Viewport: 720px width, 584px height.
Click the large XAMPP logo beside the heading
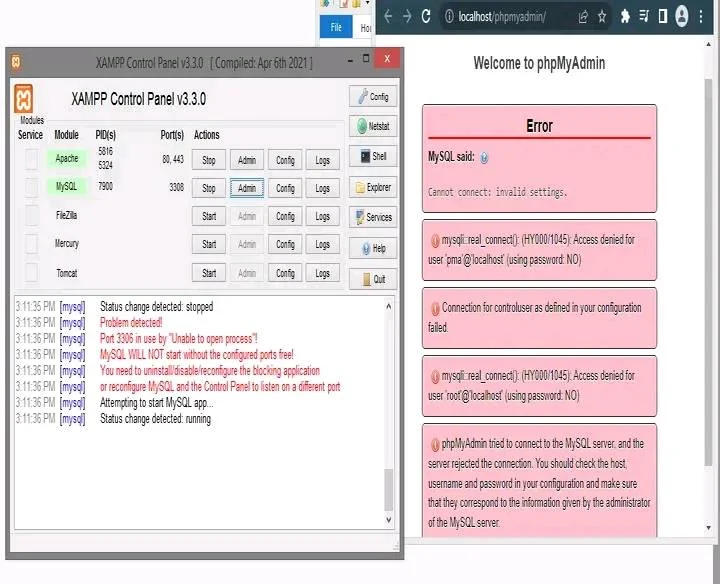23,98
